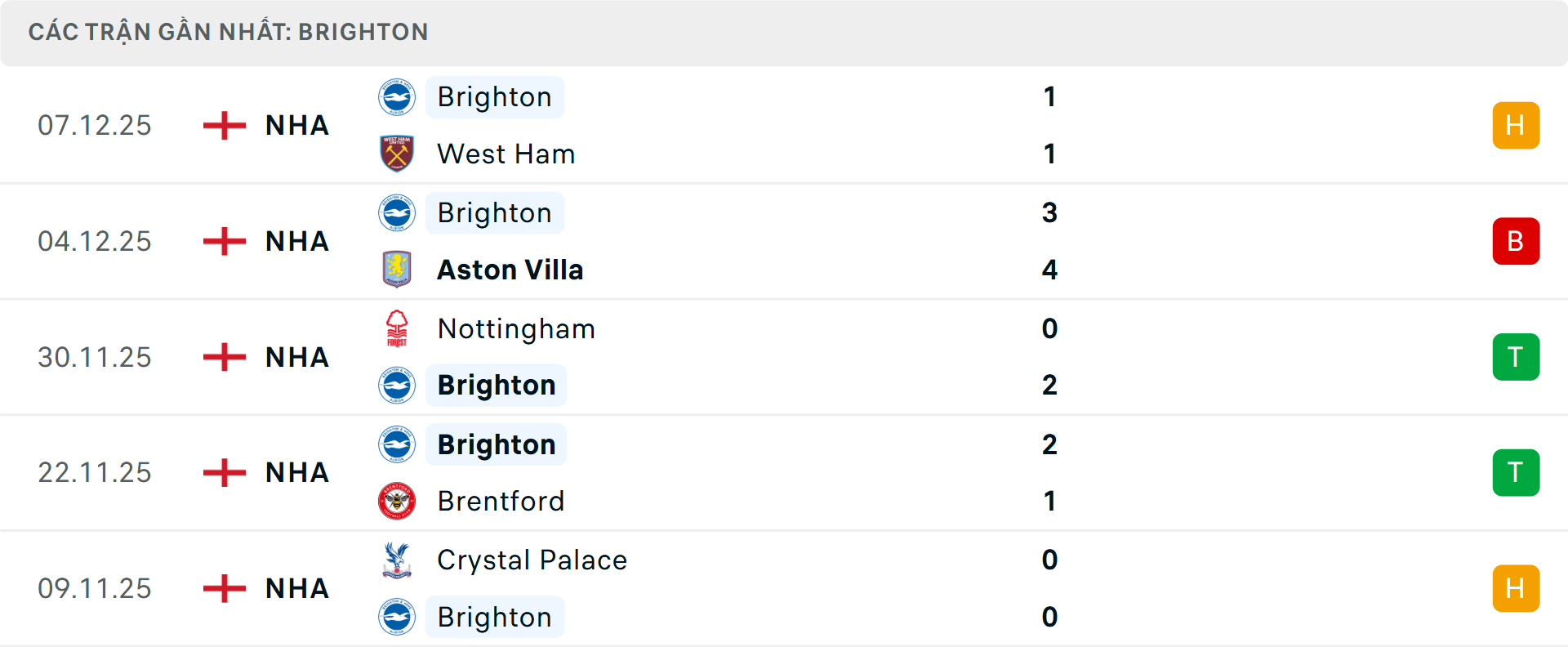Click the West Ham club crest
1568x647 pixels.
397,154
